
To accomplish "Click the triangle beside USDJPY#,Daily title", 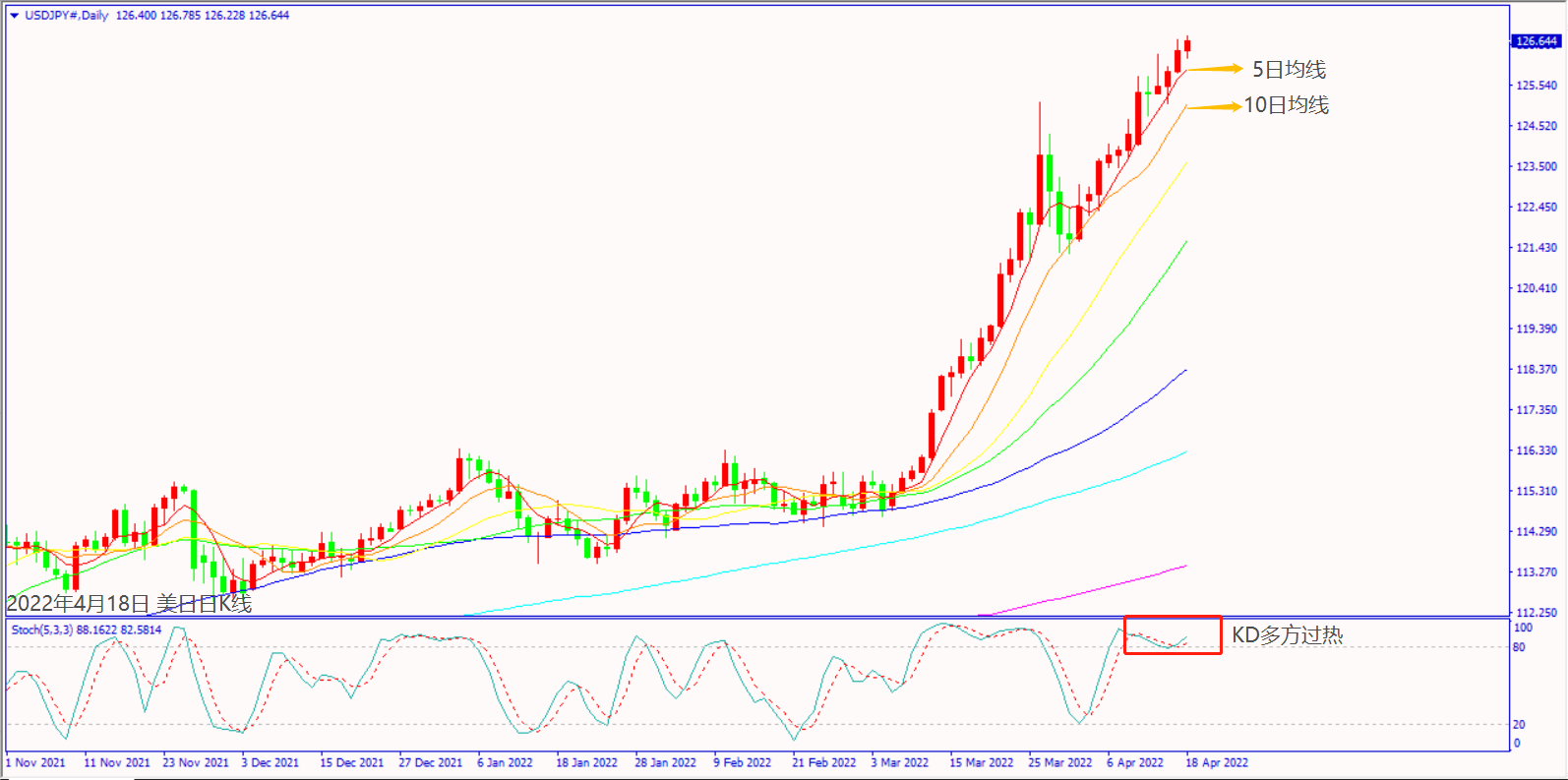I will 14,16.
